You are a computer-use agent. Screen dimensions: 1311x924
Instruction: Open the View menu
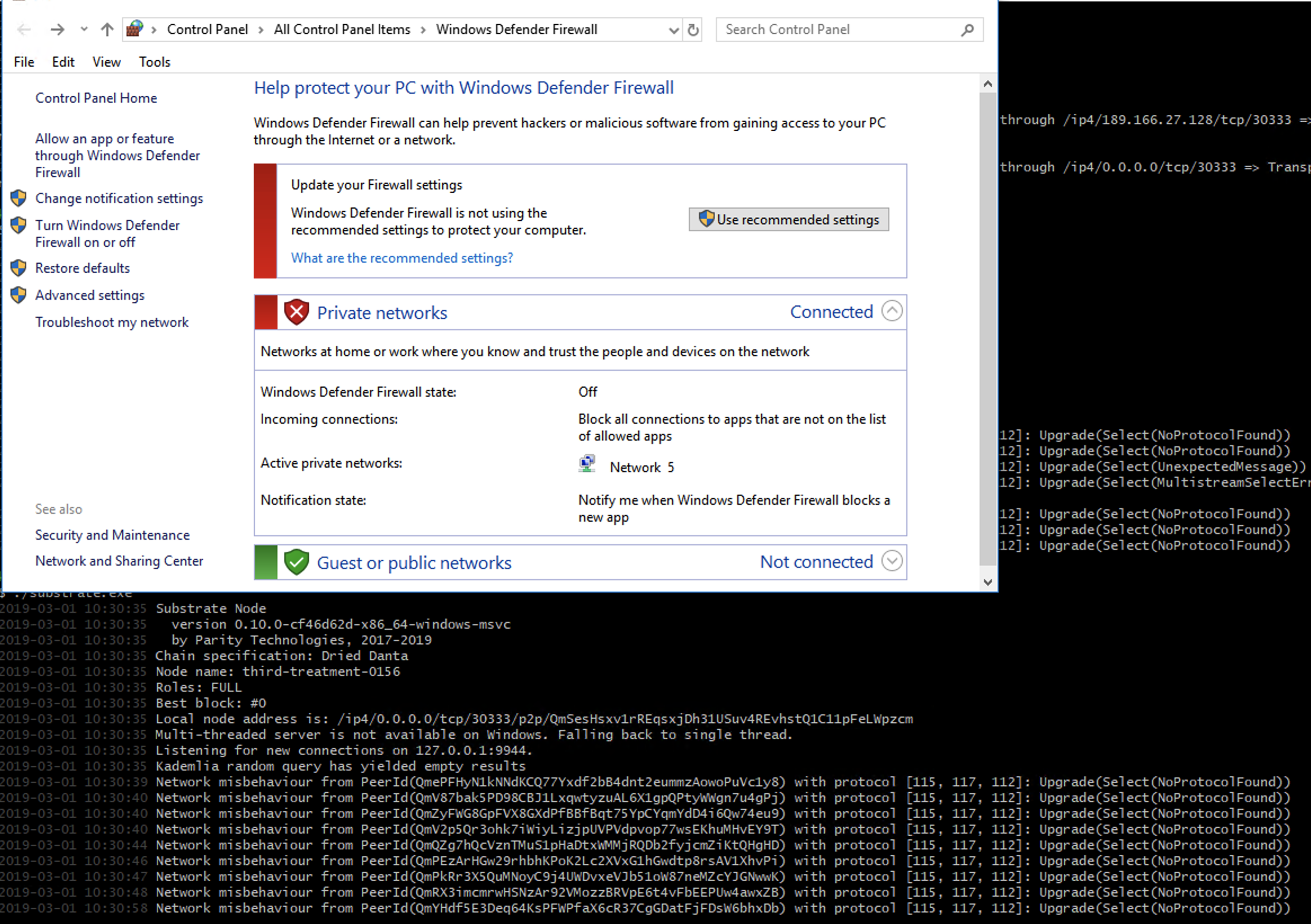coord(106,61)
